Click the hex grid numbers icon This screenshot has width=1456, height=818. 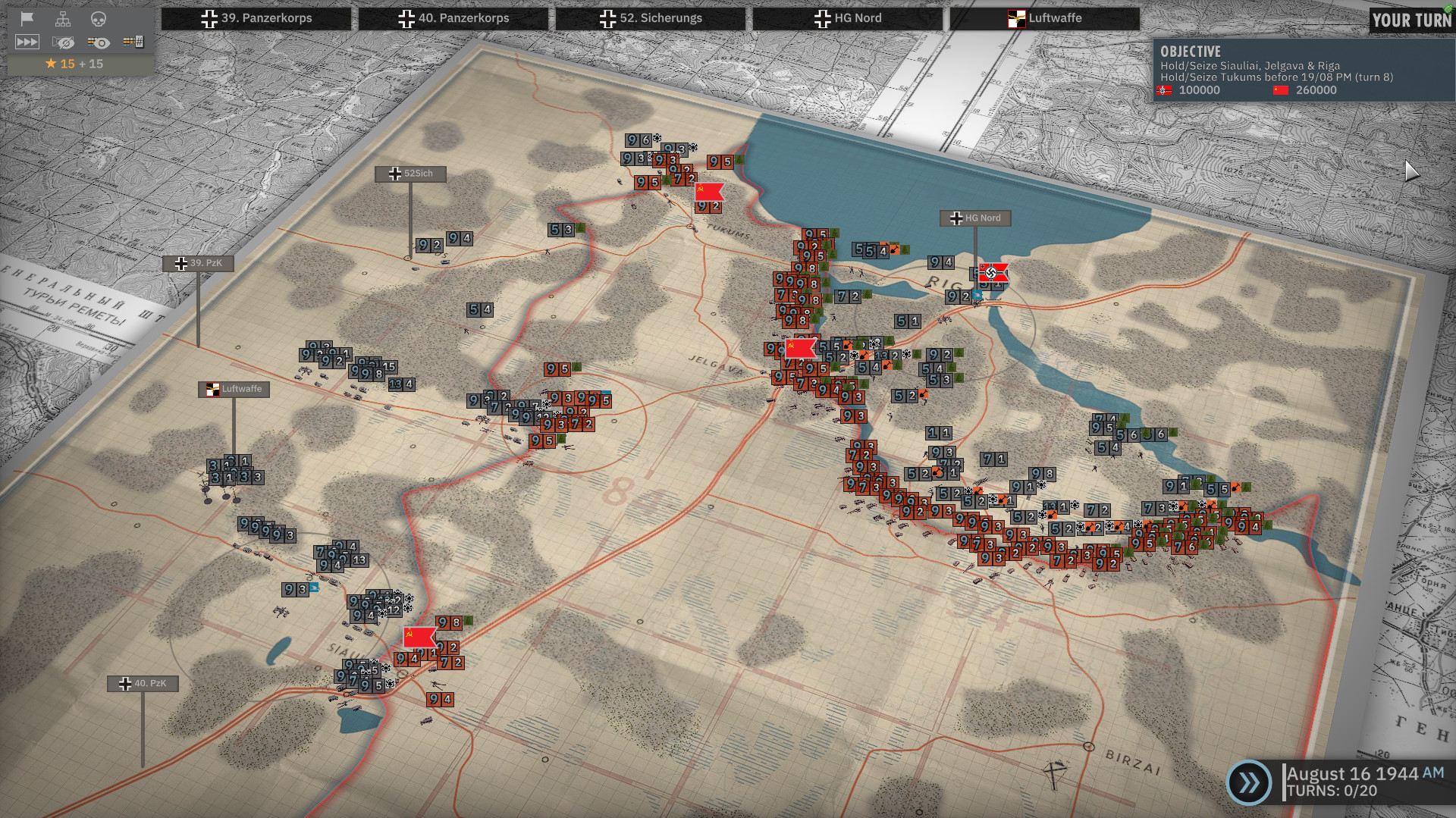coord(135,42)
